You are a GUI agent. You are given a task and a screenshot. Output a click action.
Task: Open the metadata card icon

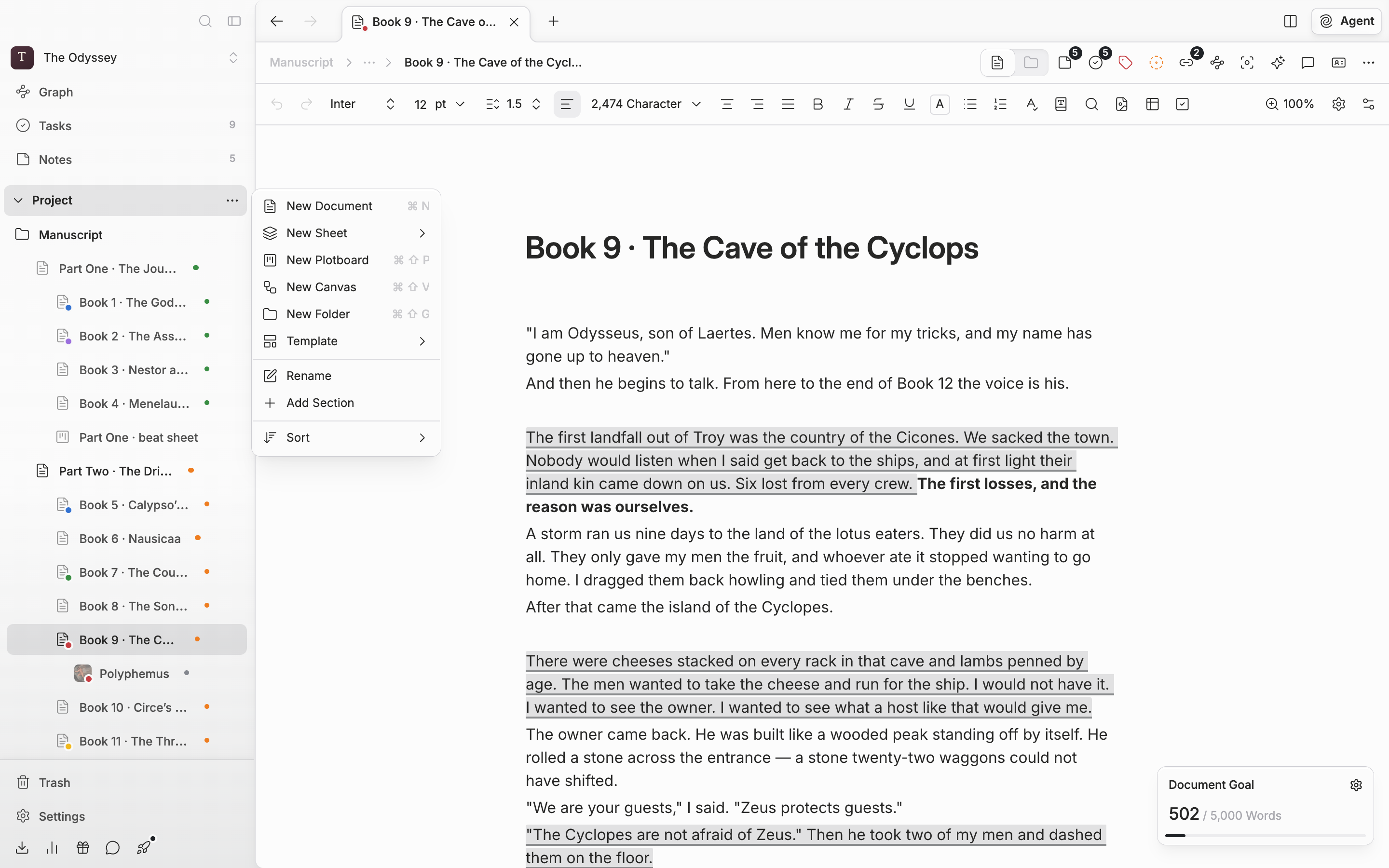[1338, 63]
